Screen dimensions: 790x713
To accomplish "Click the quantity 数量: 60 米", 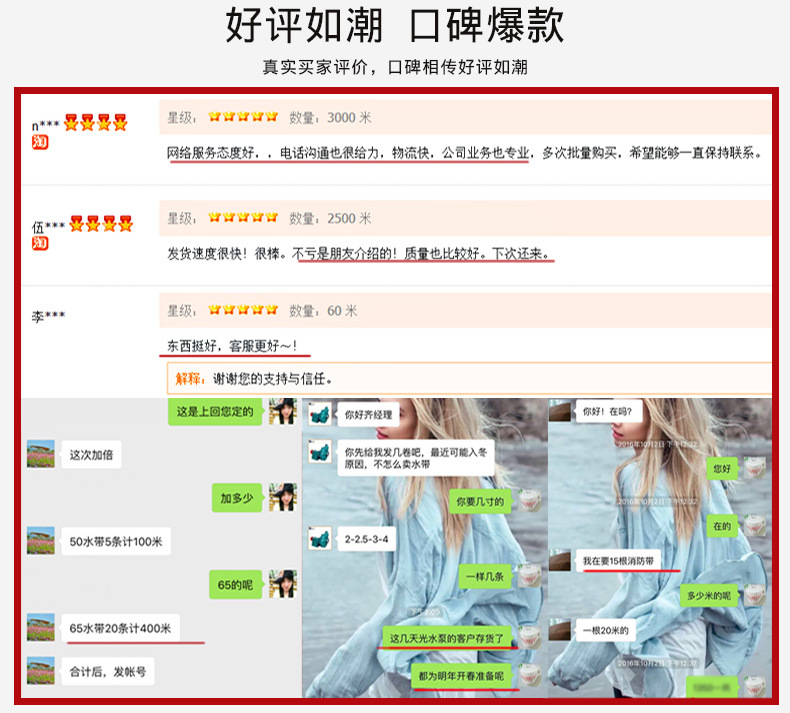I will click(323, 310).
